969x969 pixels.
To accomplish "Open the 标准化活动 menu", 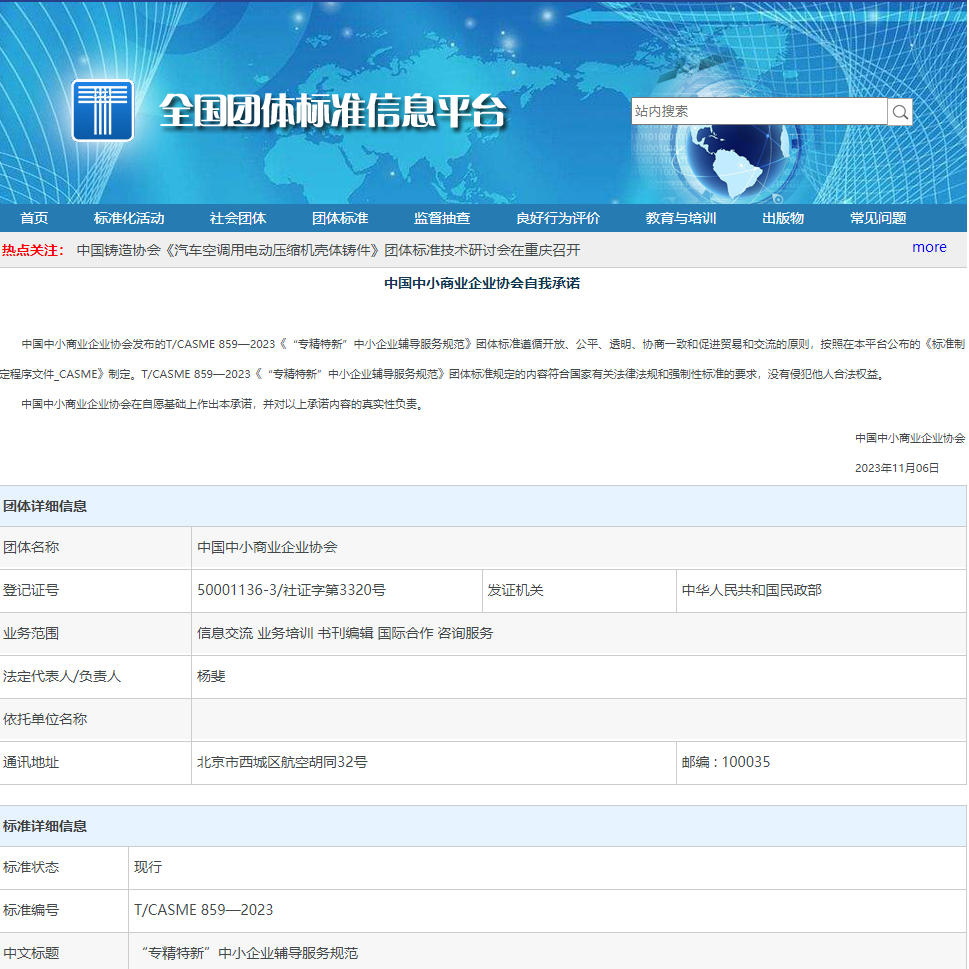I will (129, 218).
